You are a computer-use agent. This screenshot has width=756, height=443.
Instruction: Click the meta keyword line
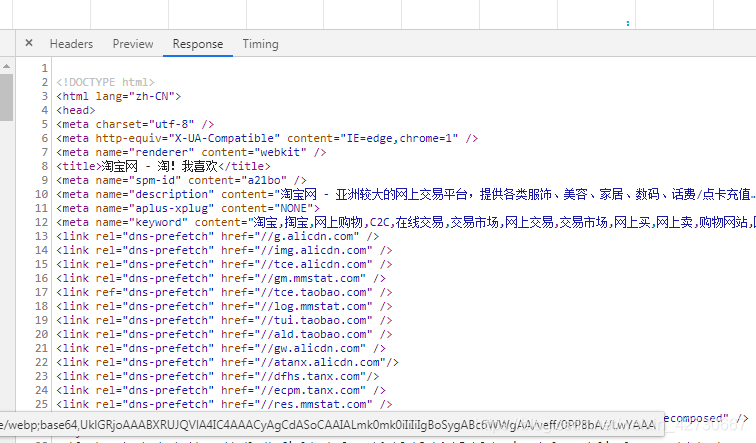405,222
